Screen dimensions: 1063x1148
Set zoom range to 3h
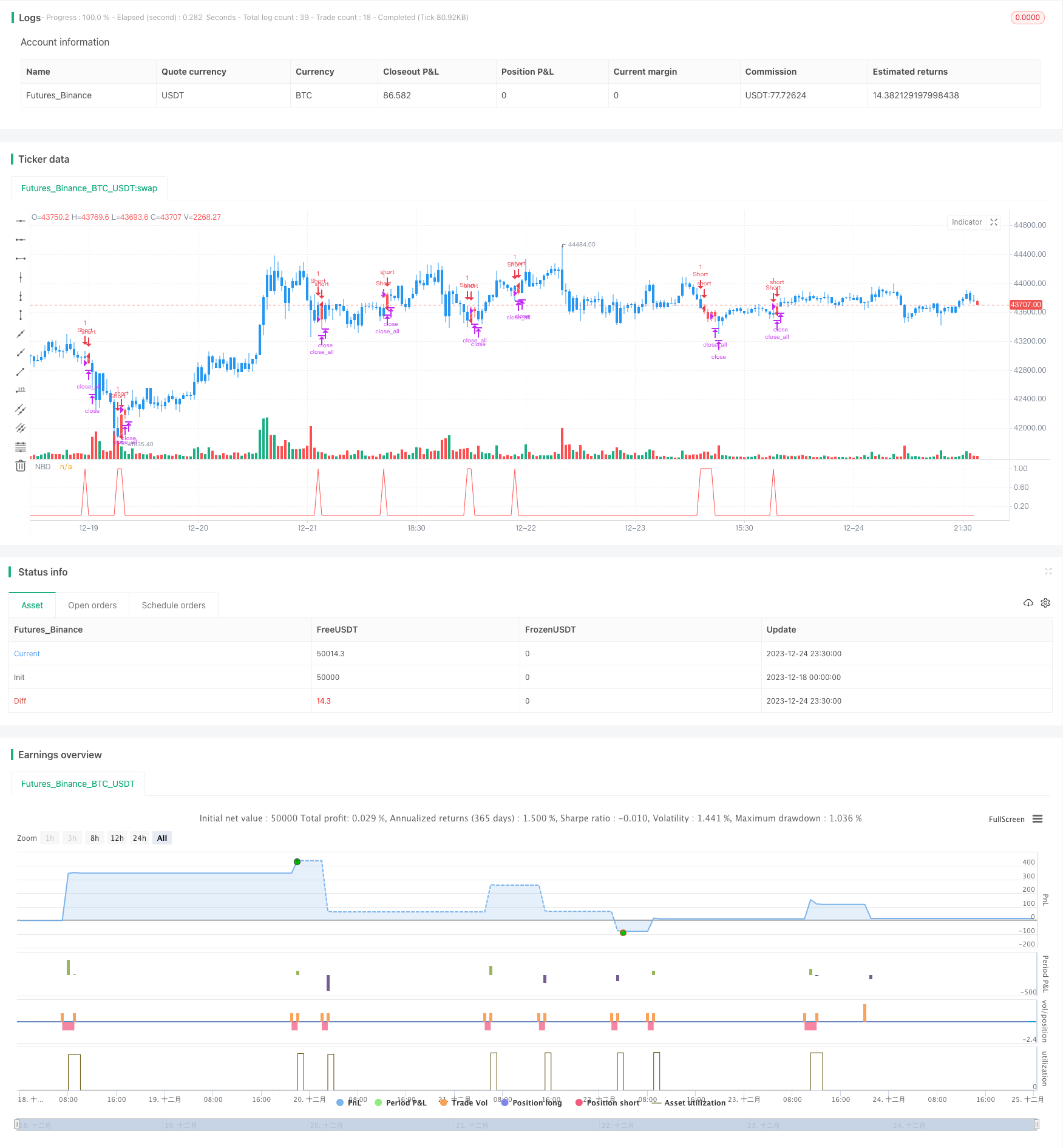click(x=72, y=838)
